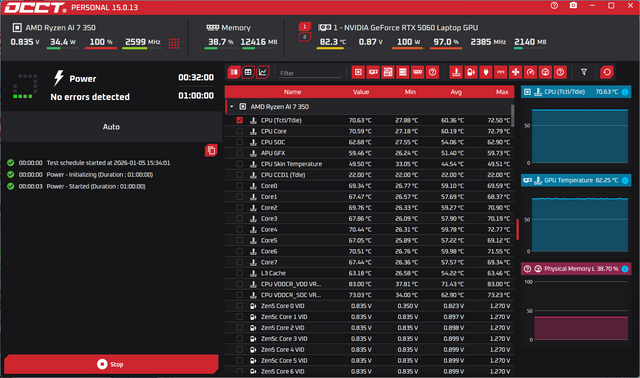The height and width of the screenshot is (378, 640).
Task: Switch to the graph-only monitoring view
Action: click(x=262, y=72)
